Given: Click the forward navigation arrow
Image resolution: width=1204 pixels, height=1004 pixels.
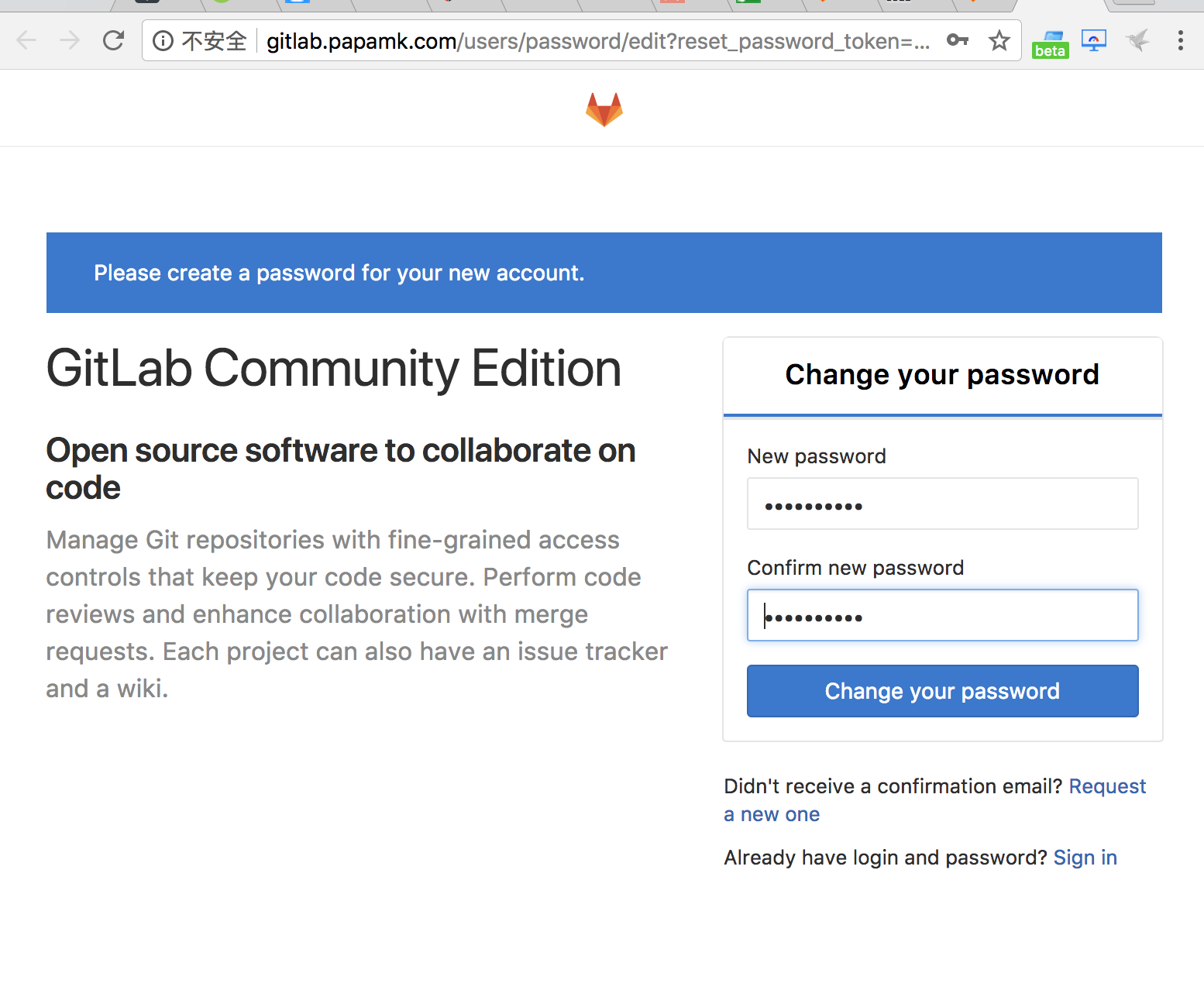Looking at the screenshot, I should (70, 40).
